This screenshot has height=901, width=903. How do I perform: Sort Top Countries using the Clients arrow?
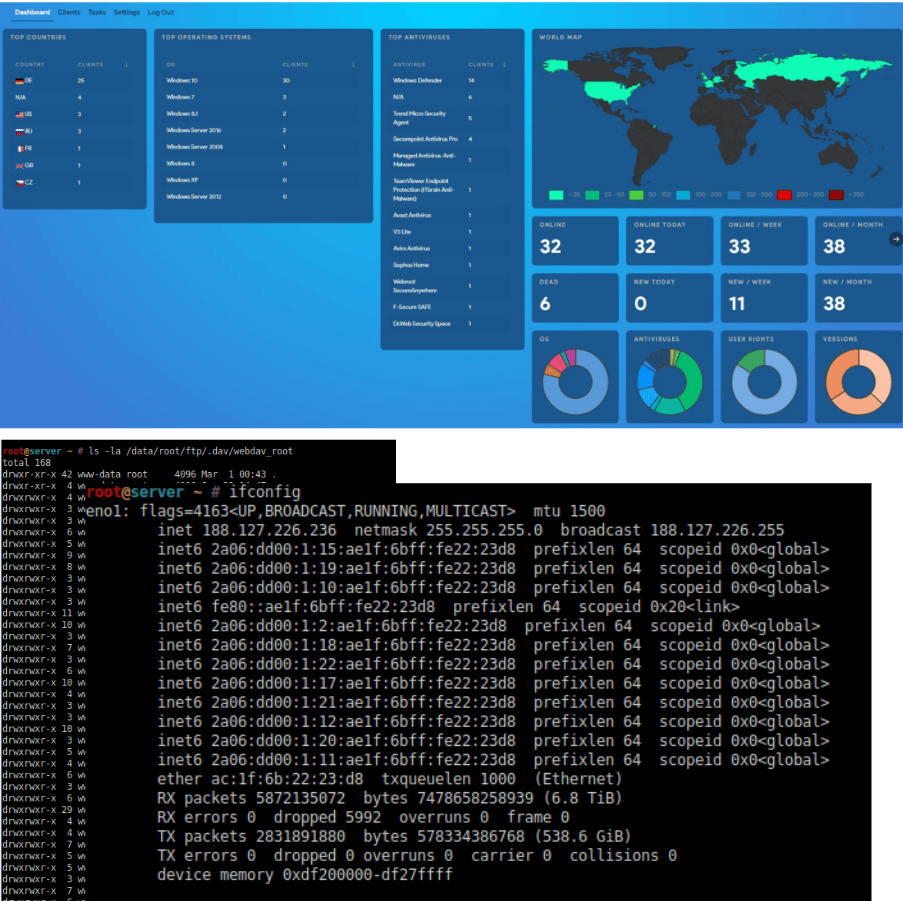pyautogui.click(x=126, y=65)
